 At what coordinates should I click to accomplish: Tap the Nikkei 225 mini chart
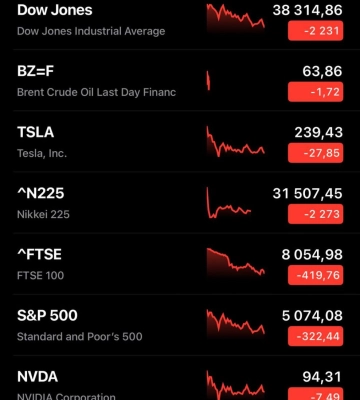point(229,203)
